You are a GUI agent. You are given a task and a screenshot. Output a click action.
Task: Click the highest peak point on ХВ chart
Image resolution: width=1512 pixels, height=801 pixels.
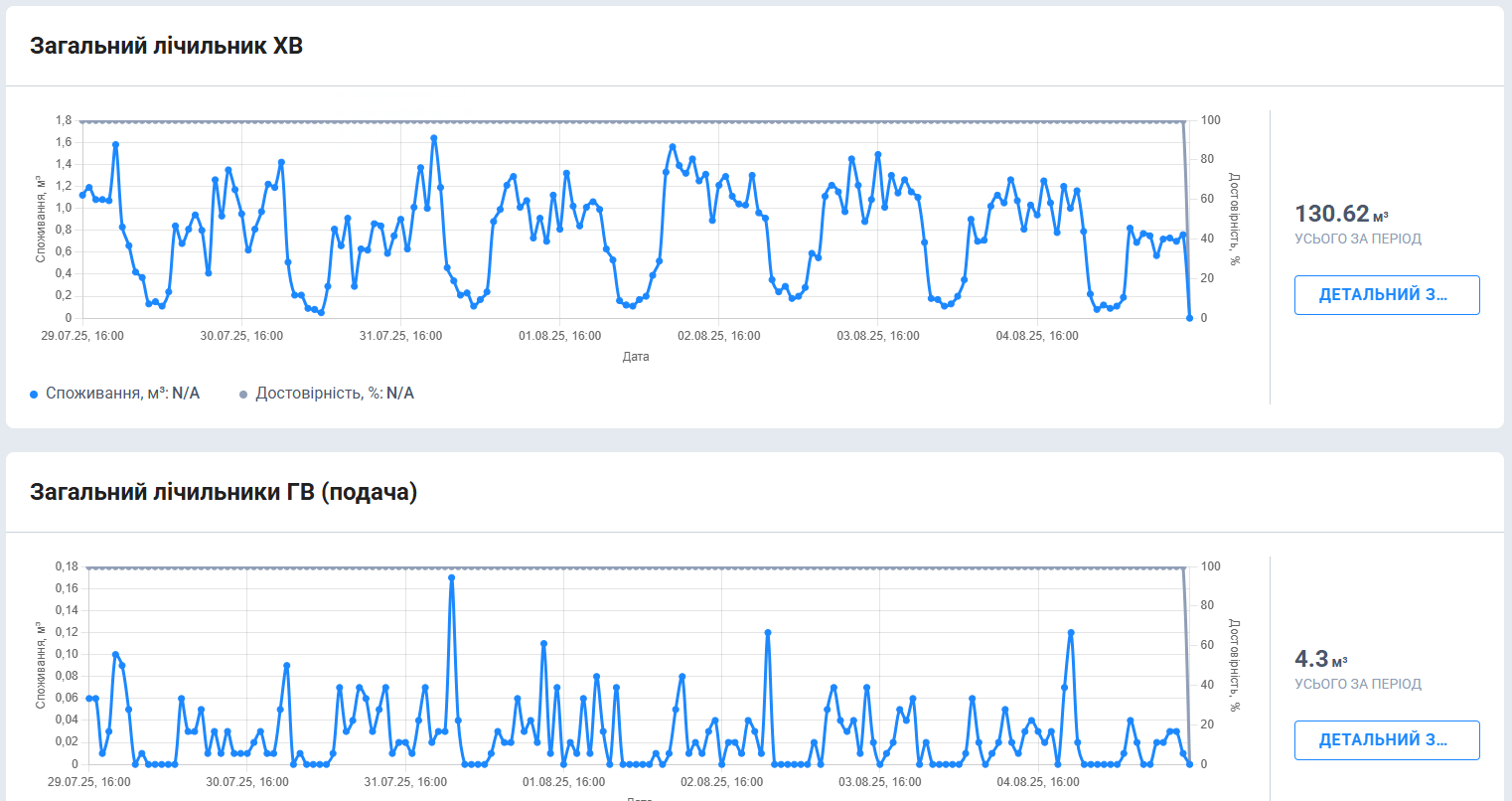434,138
